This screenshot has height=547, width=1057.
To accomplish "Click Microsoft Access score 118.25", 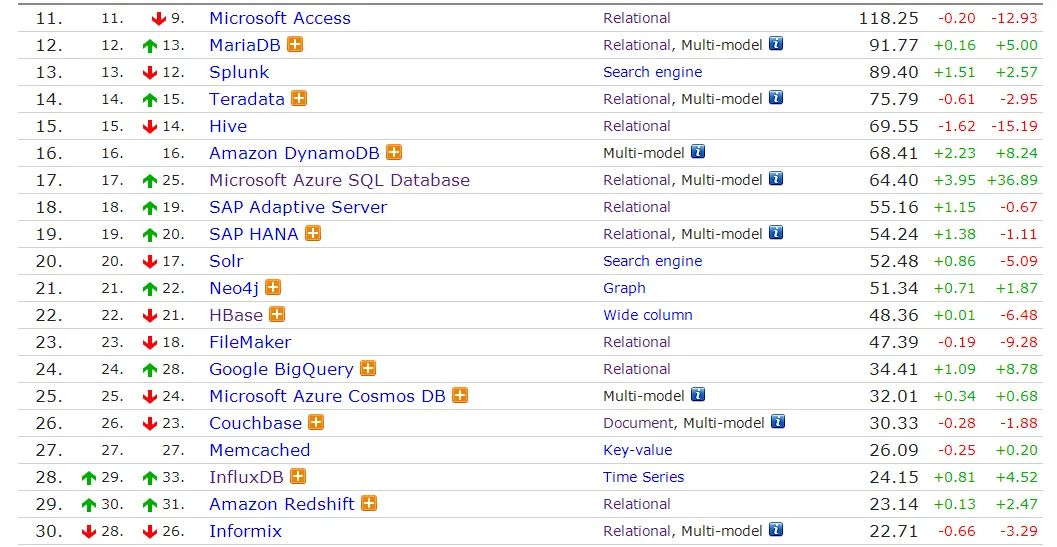I will click(888, 18).
